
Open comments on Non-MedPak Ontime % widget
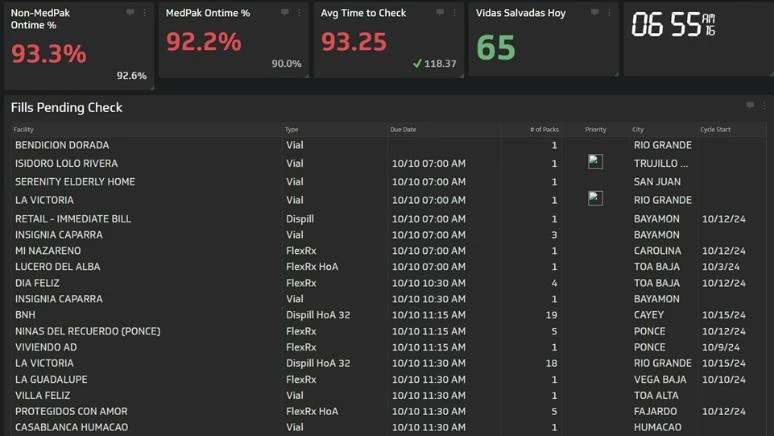click(130, 13)
